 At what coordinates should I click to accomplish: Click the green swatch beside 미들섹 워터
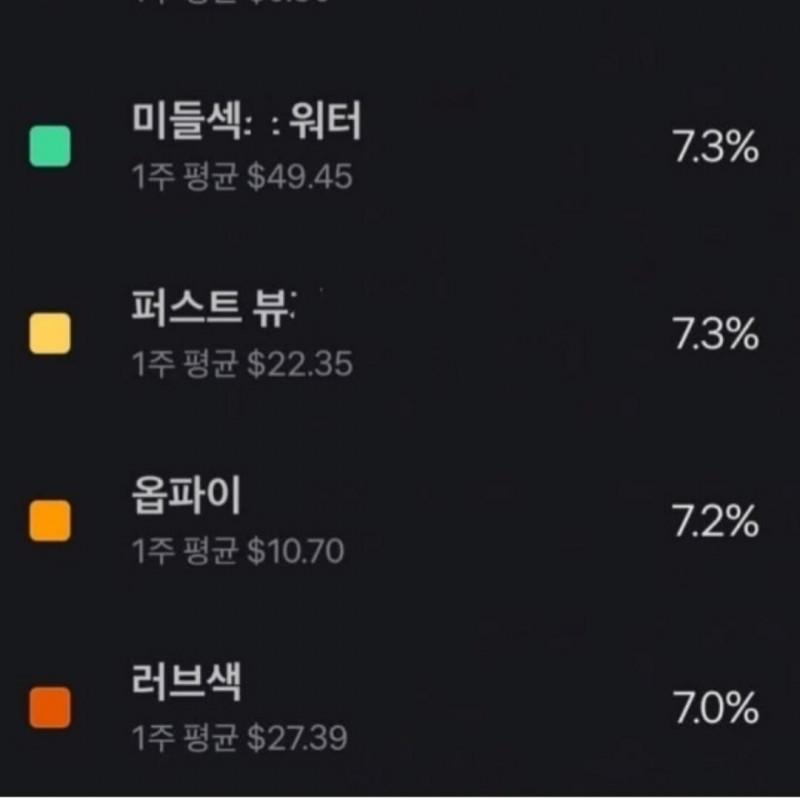pyautogui.click(x=50, y=146)
